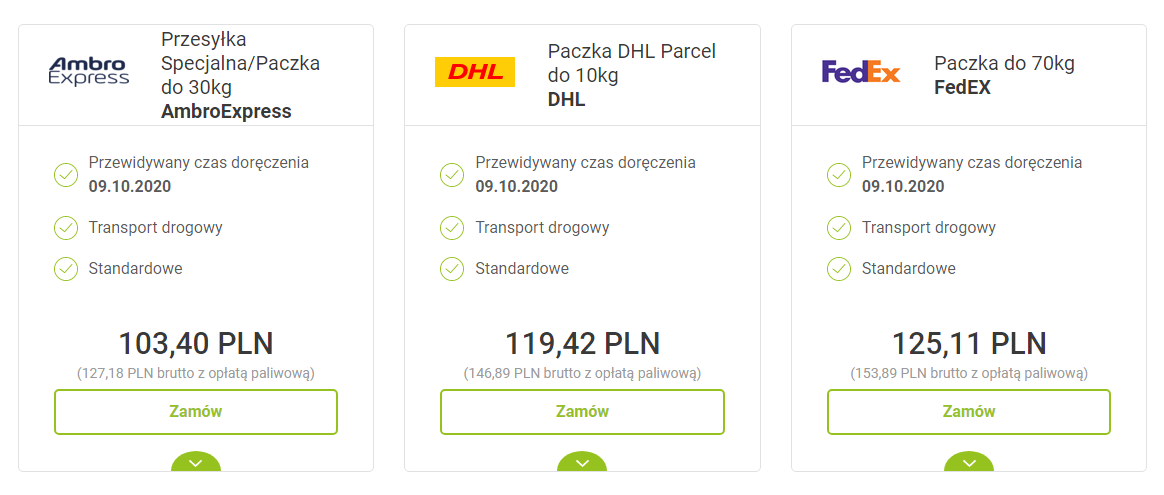The image size is (1164, 495).
Task: Select the 103,40 PLN price
Action: (196, 343)
